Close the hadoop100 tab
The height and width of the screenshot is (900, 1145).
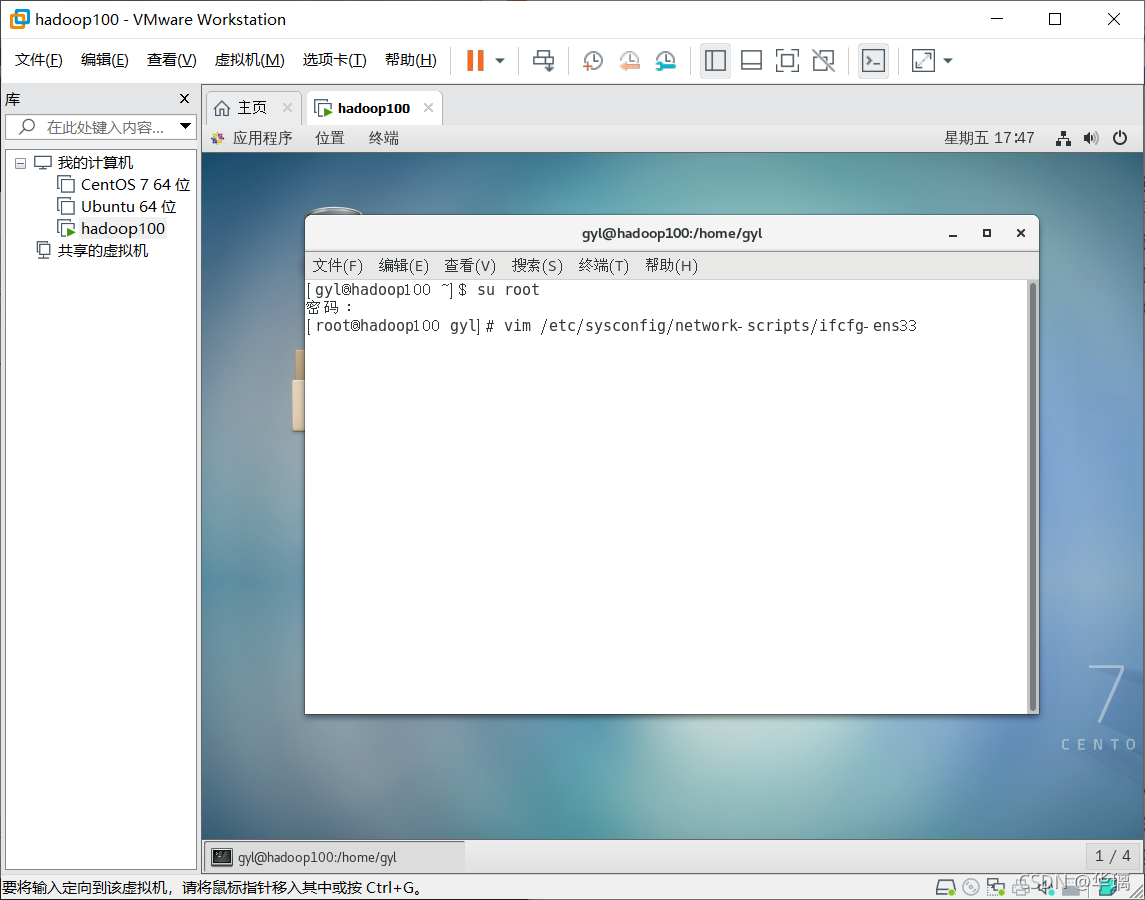point(429,108)
